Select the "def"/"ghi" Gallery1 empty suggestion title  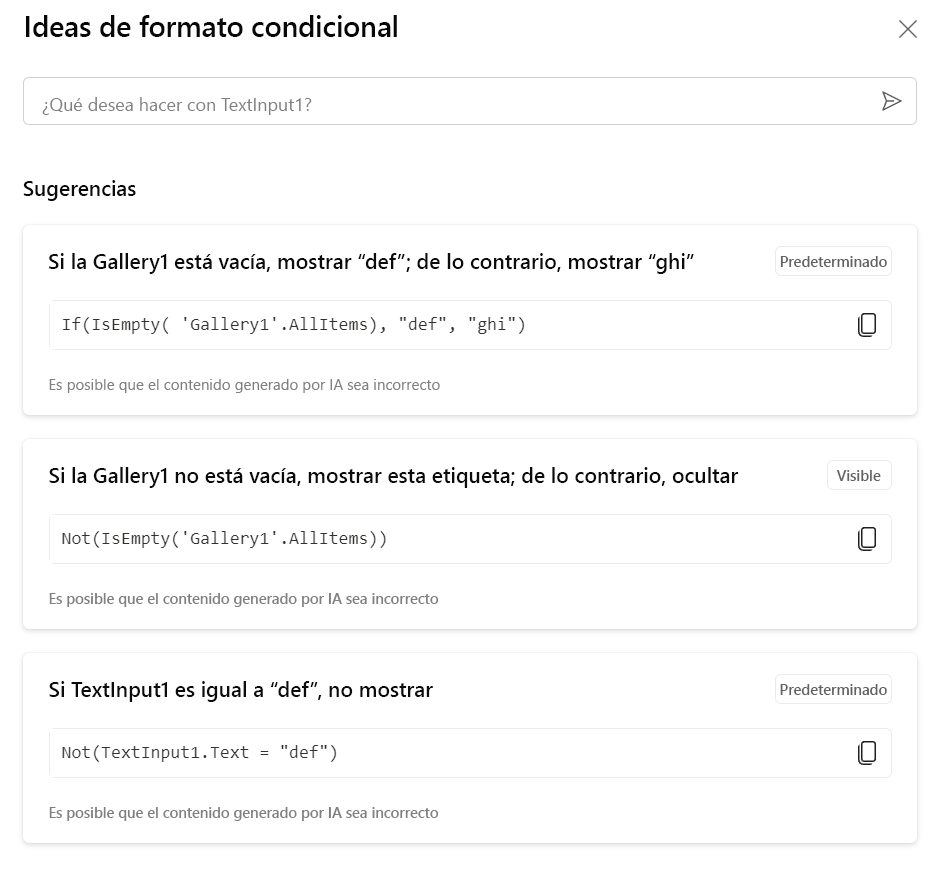pyautogui.click(x=371, y=262)
